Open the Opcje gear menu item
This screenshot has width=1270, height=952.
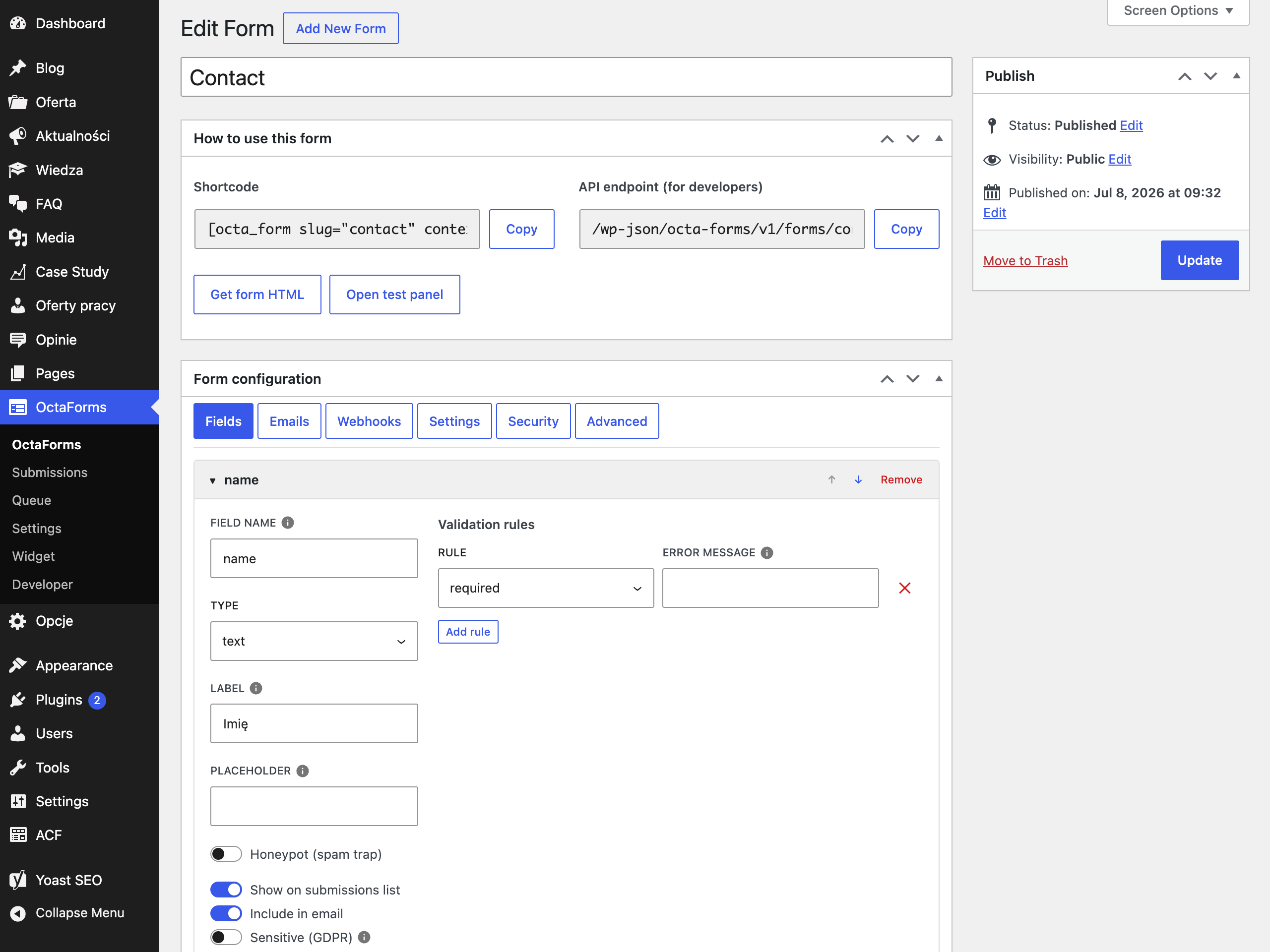click(x=79, y=621)
